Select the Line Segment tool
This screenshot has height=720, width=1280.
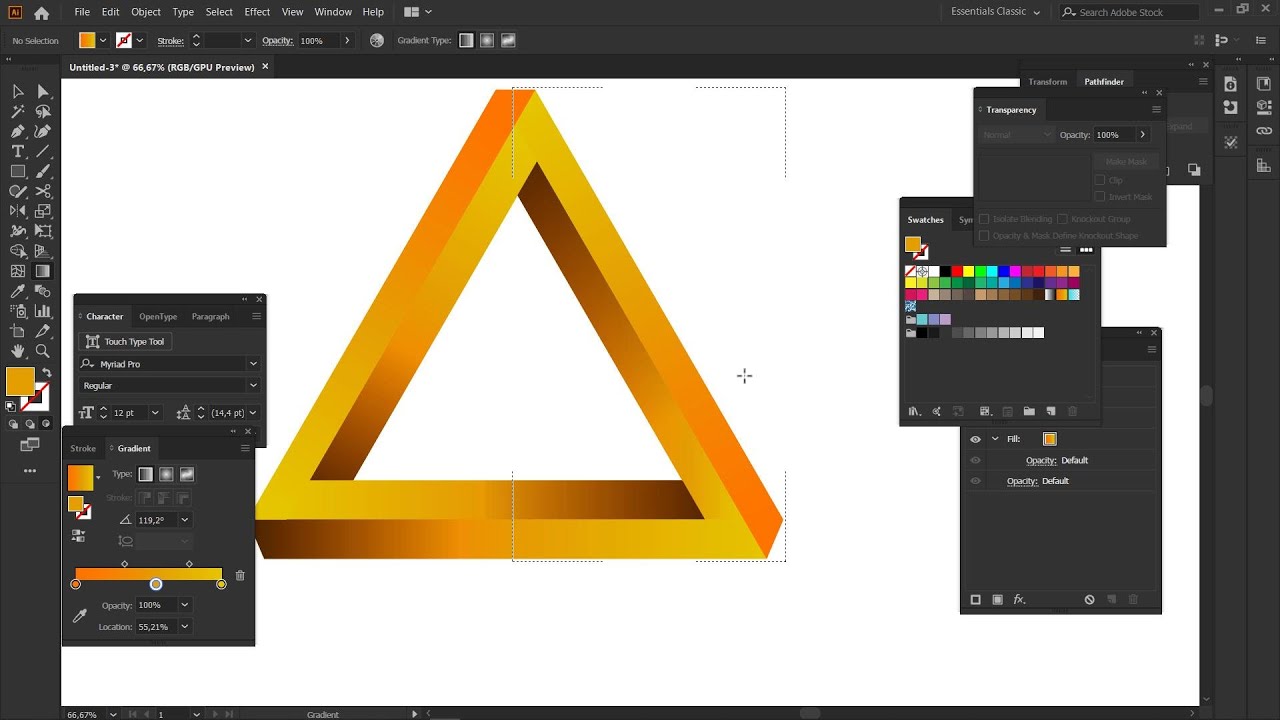(x=43, y=151)
